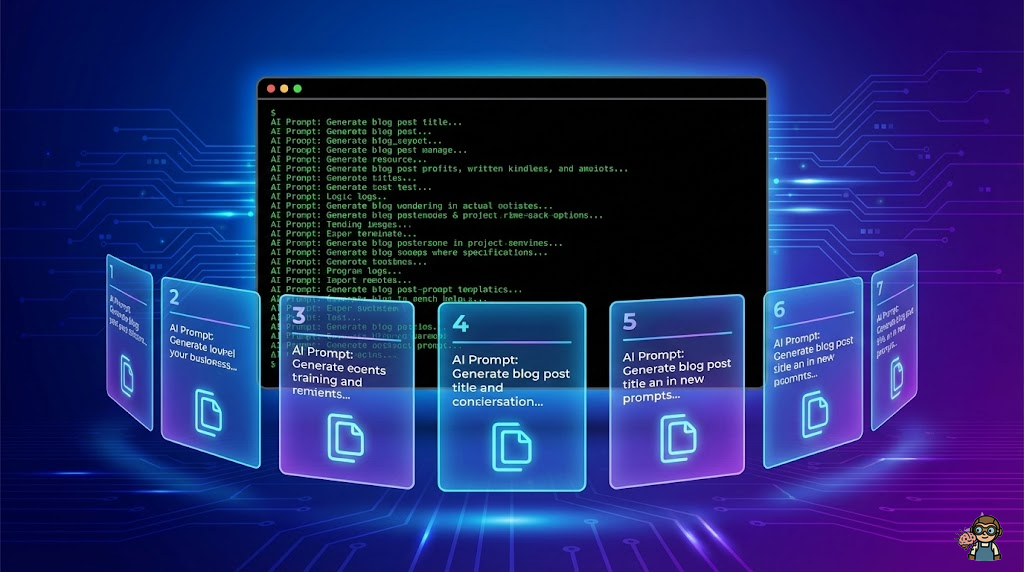Select the "Generate lovrel your business" text on card 2
1024x572 pixels.
tap(203, 348)
